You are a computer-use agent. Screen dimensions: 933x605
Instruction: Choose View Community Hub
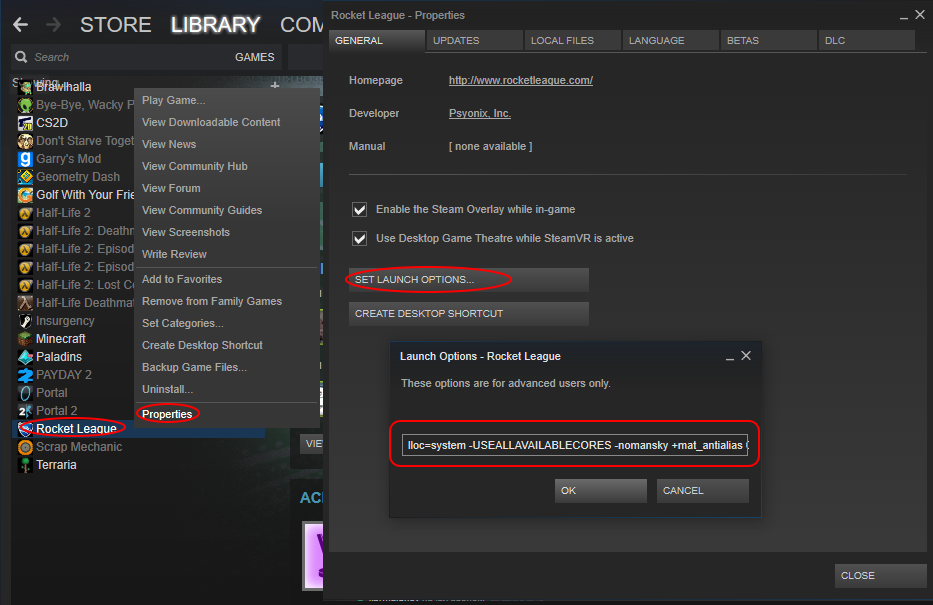pos(227,167)
